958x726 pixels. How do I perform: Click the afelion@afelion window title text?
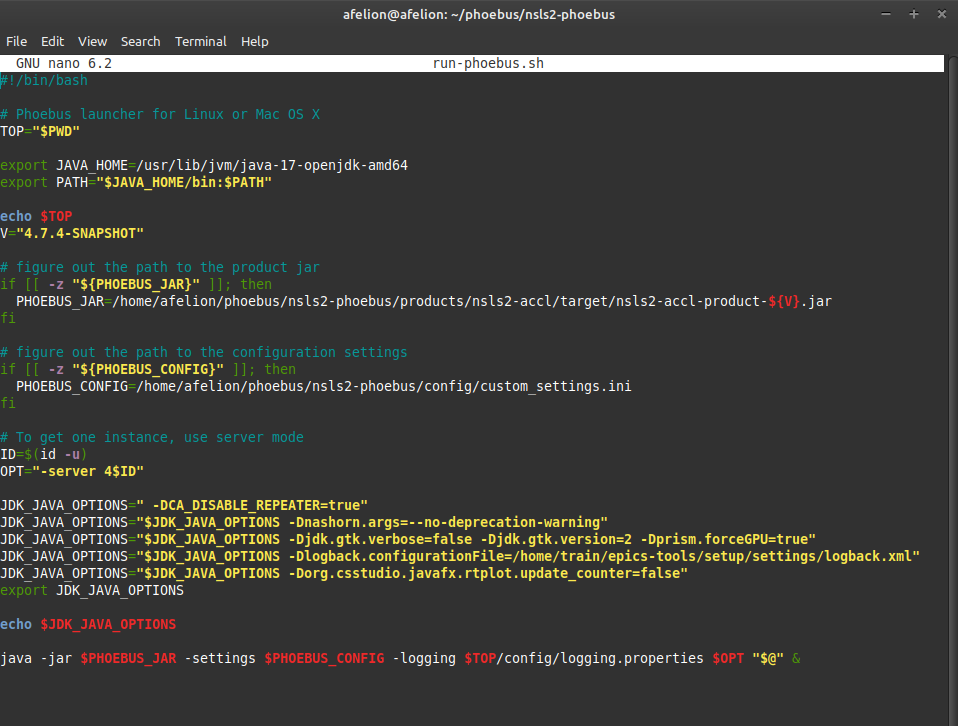(479, 14)
